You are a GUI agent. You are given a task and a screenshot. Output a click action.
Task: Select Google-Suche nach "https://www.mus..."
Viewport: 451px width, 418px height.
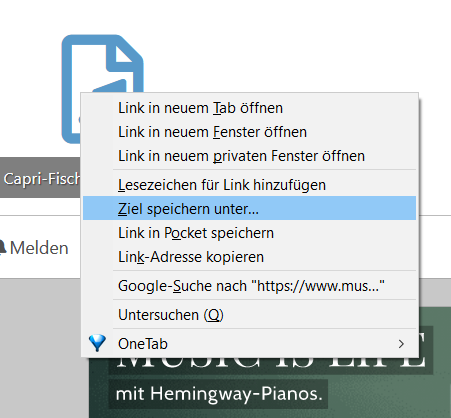250,286
